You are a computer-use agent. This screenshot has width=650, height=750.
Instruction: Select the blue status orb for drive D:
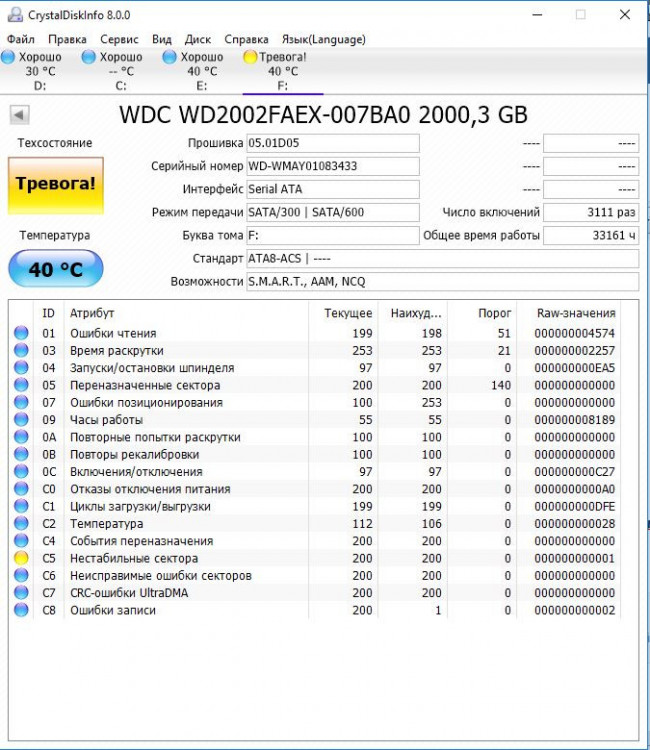click(x=8, y=57)
